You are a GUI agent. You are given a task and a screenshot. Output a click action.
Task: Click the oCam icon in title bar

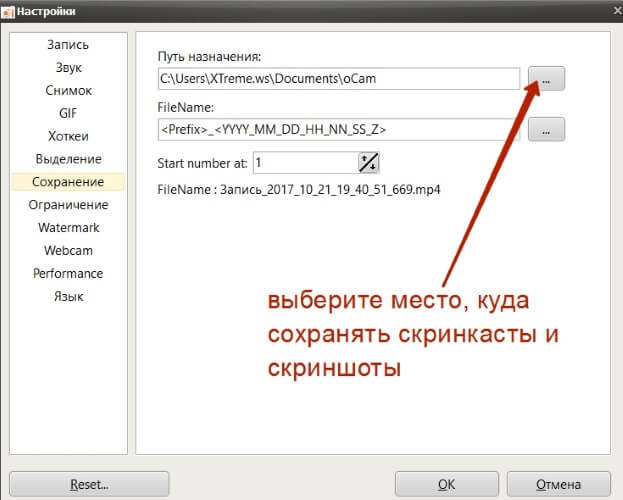[x=7, y=12]
